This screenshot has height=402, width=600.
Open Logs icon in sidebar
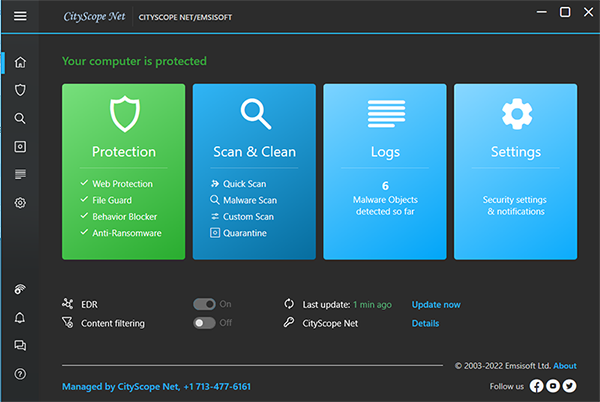[20, 174]
